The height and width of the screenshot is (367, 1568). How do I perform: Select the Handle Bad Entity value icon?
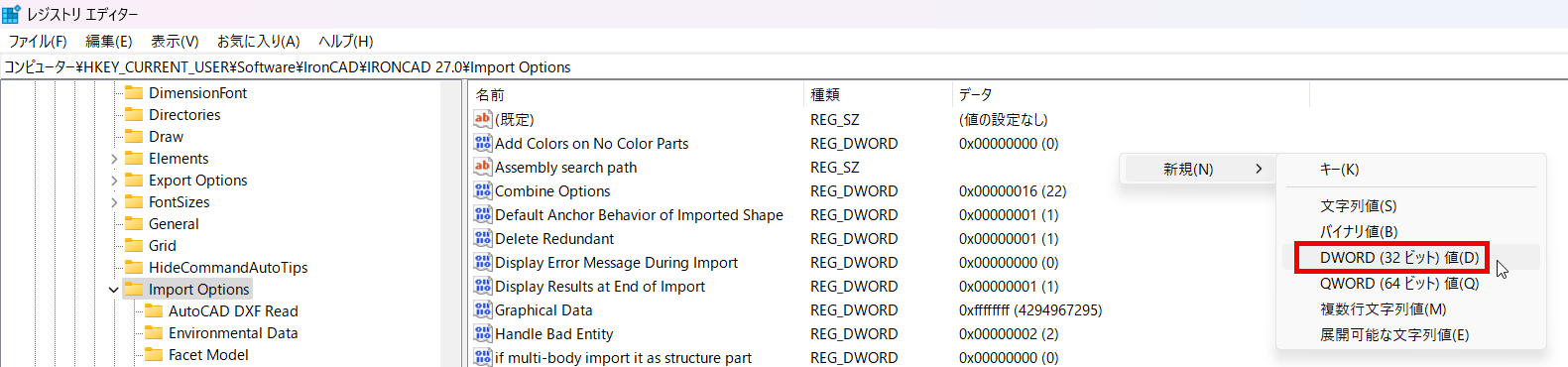pyautogui.click(x=483, y=333)
